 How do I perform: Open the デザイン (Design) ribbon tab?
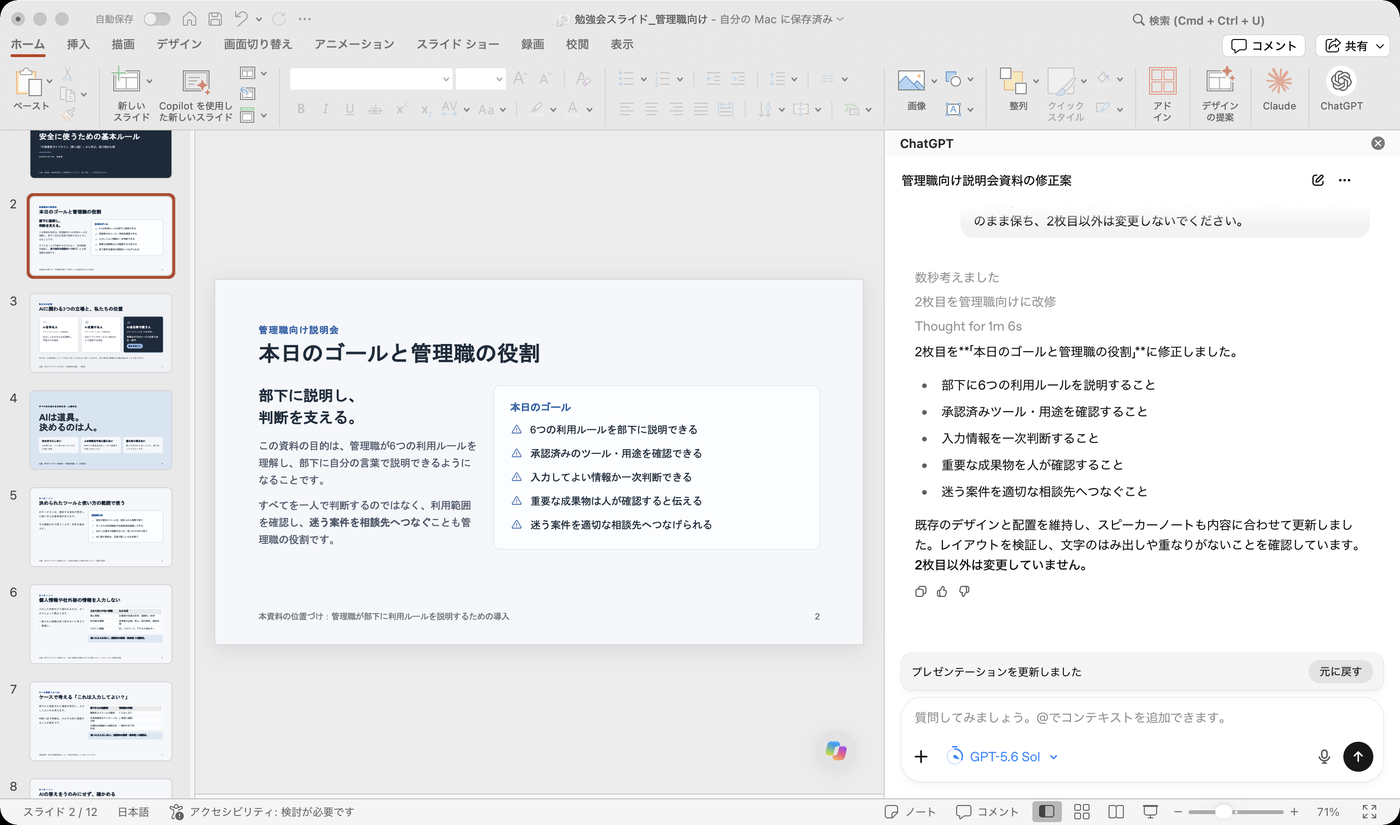(x=179, y=45)
